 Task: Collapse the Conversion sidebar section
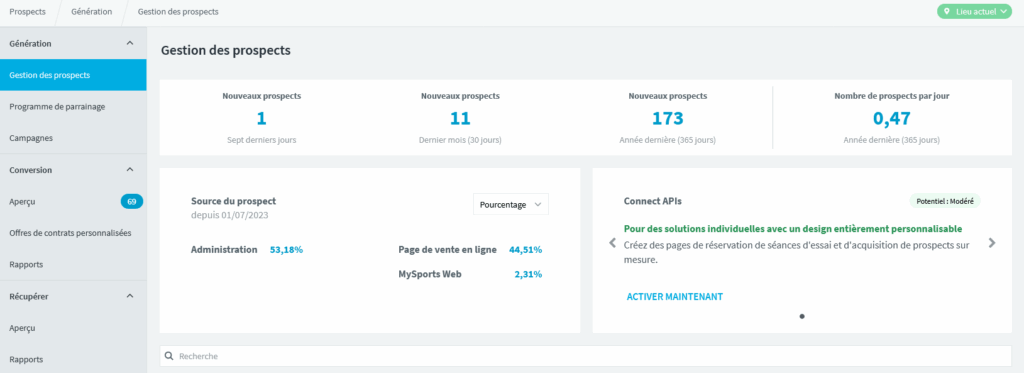[129, 170]
